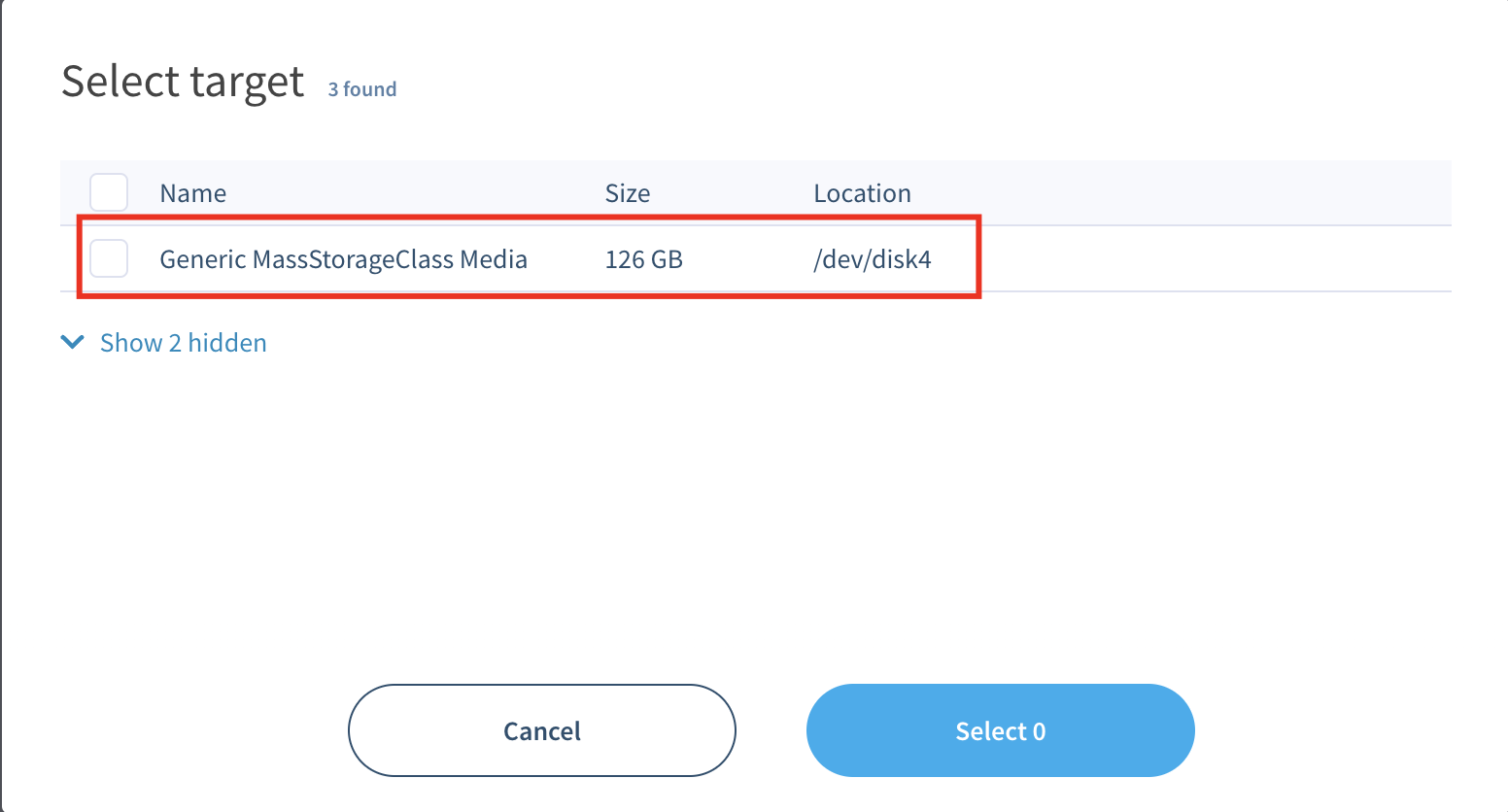Click the Name column header

tap(192, 193)
